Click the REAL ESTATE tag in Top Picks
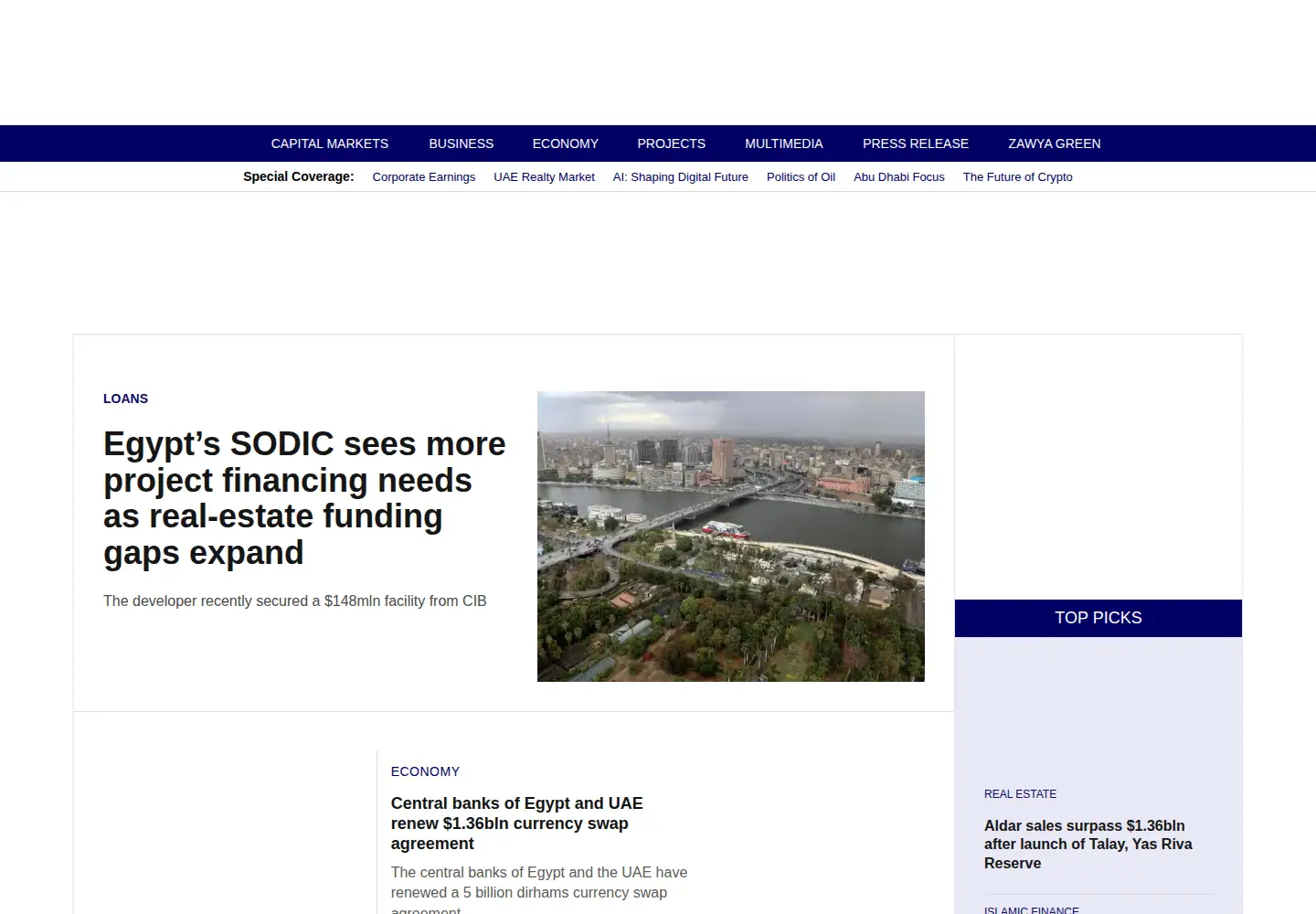This screenshot has width=1316, height=914. pos(1020,794)
